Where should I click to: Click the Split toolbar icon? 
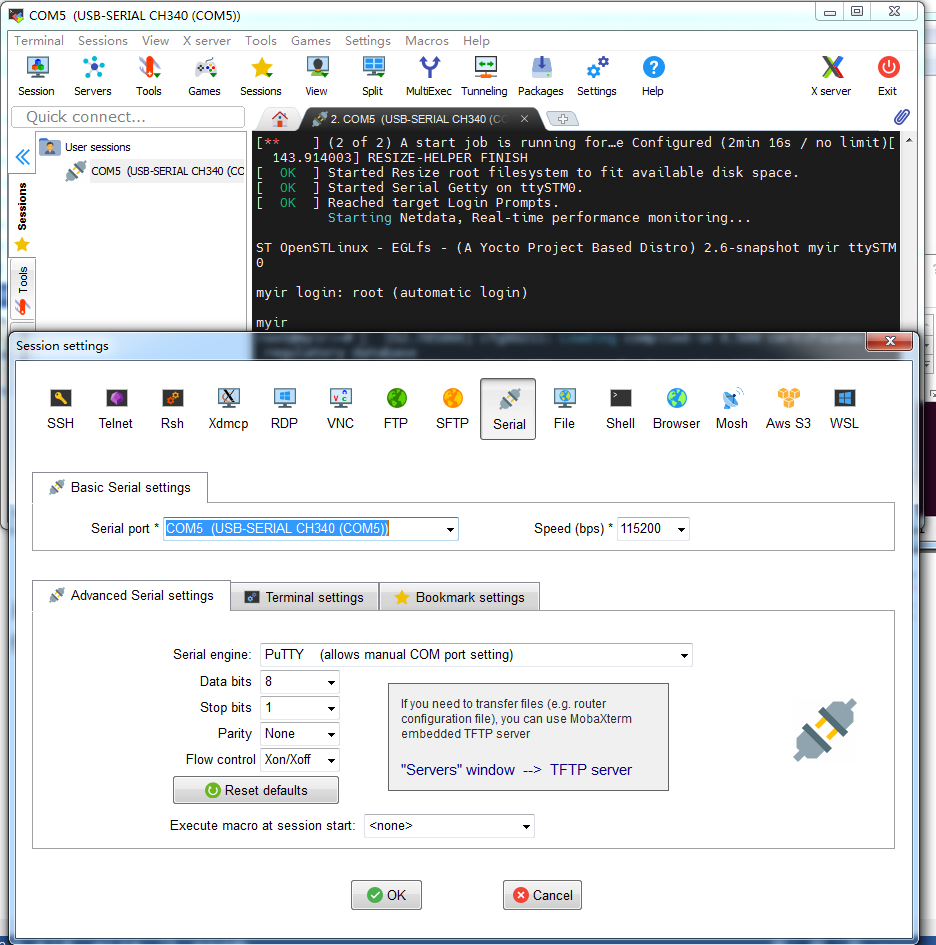372,76
